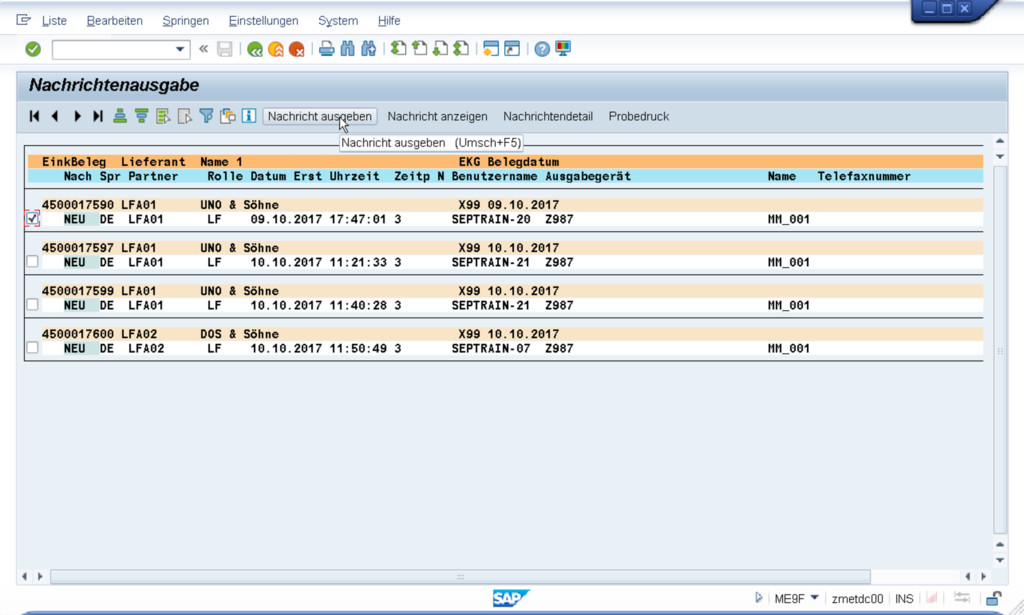Check the checkbox for document 4500017599
Viewport: 1024px width, 615px height.
tap(33, 305)
